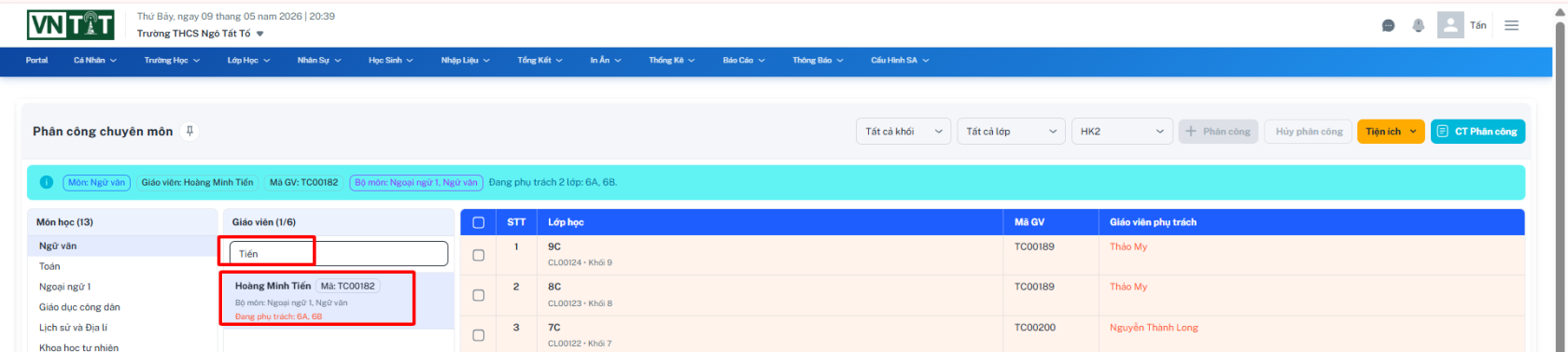This screenshot has height=352, width=1568.
Task: Click the info icon in the banner
Action: coord(46,182)
